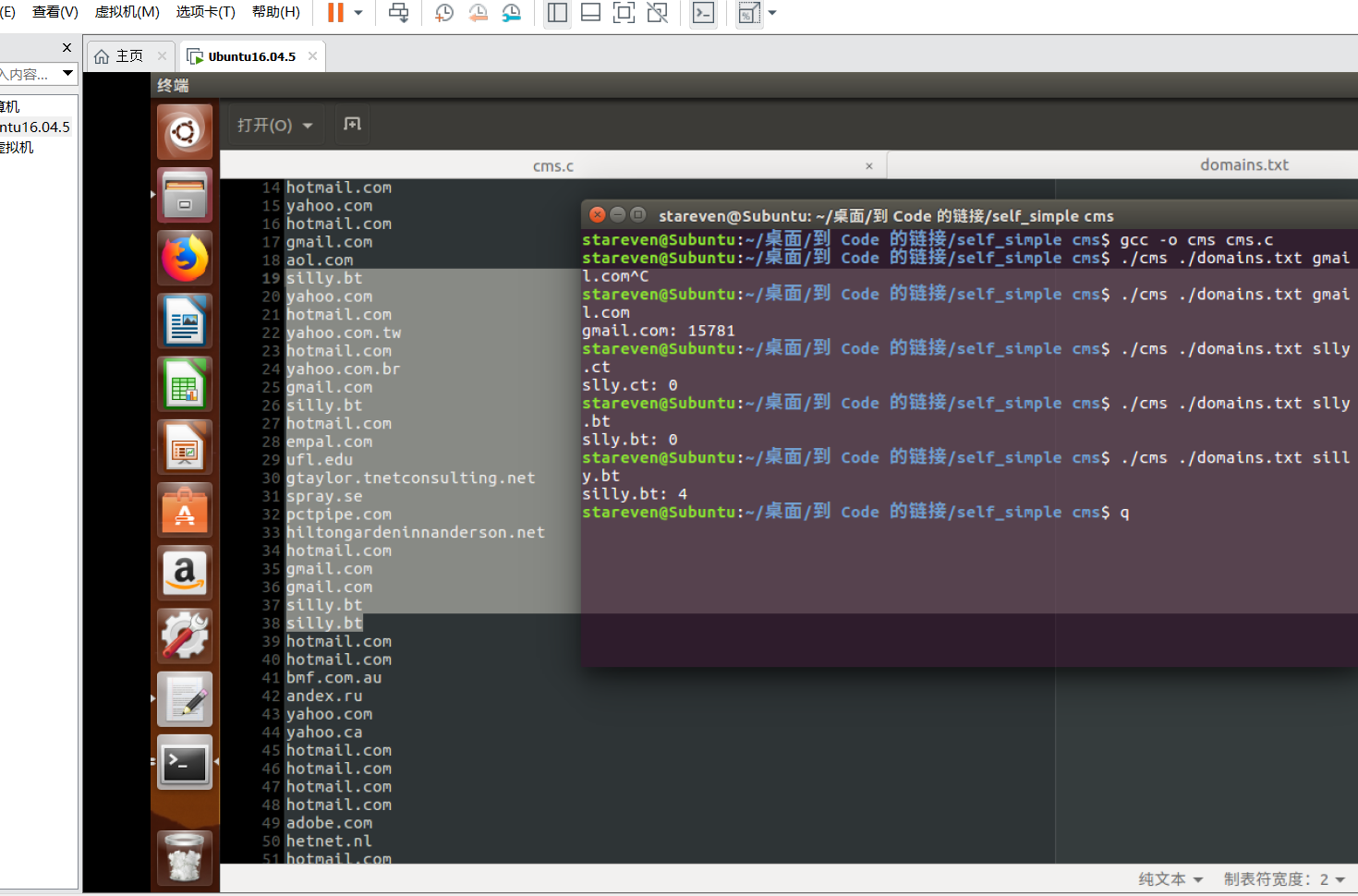The image size is (1358, 896).
Task: Click line 22 yahoo.com.tw
Action: coord(343,333)
